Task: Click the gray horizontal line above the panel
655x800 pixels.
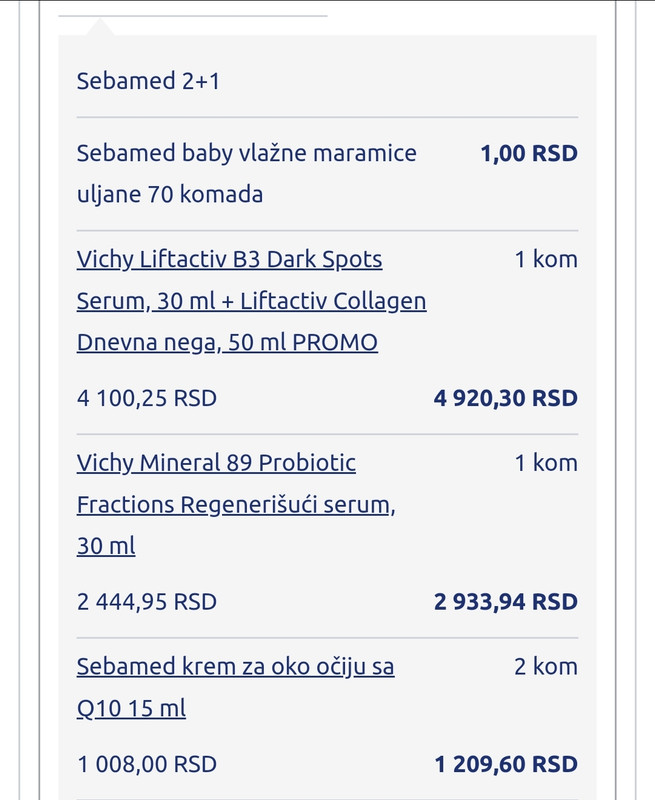Action: (192, 16)
